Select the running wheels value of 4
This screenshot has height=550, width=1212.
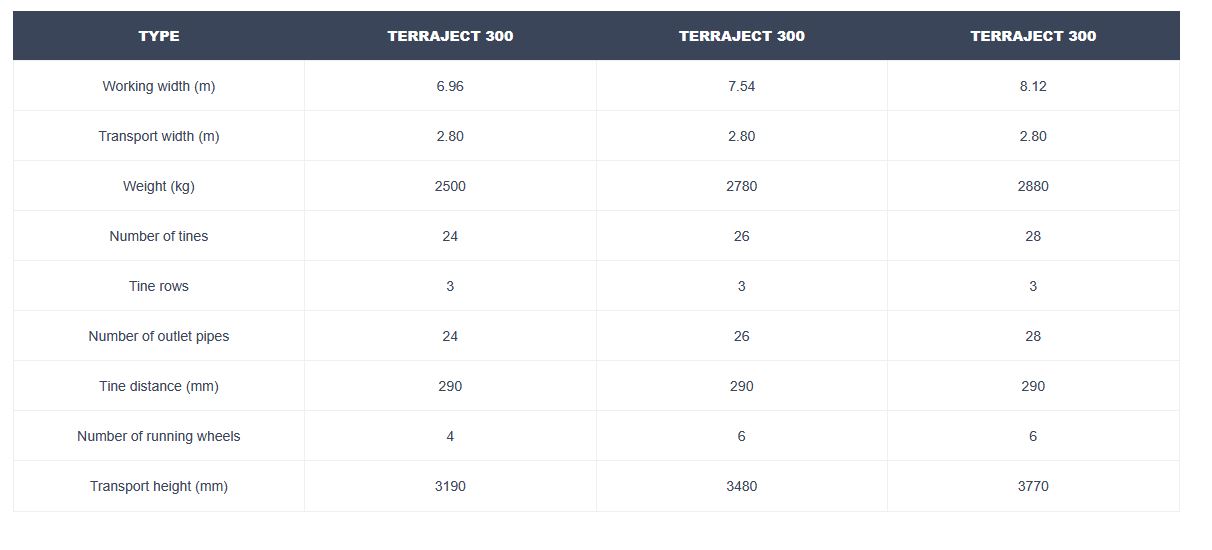[450, 436]
